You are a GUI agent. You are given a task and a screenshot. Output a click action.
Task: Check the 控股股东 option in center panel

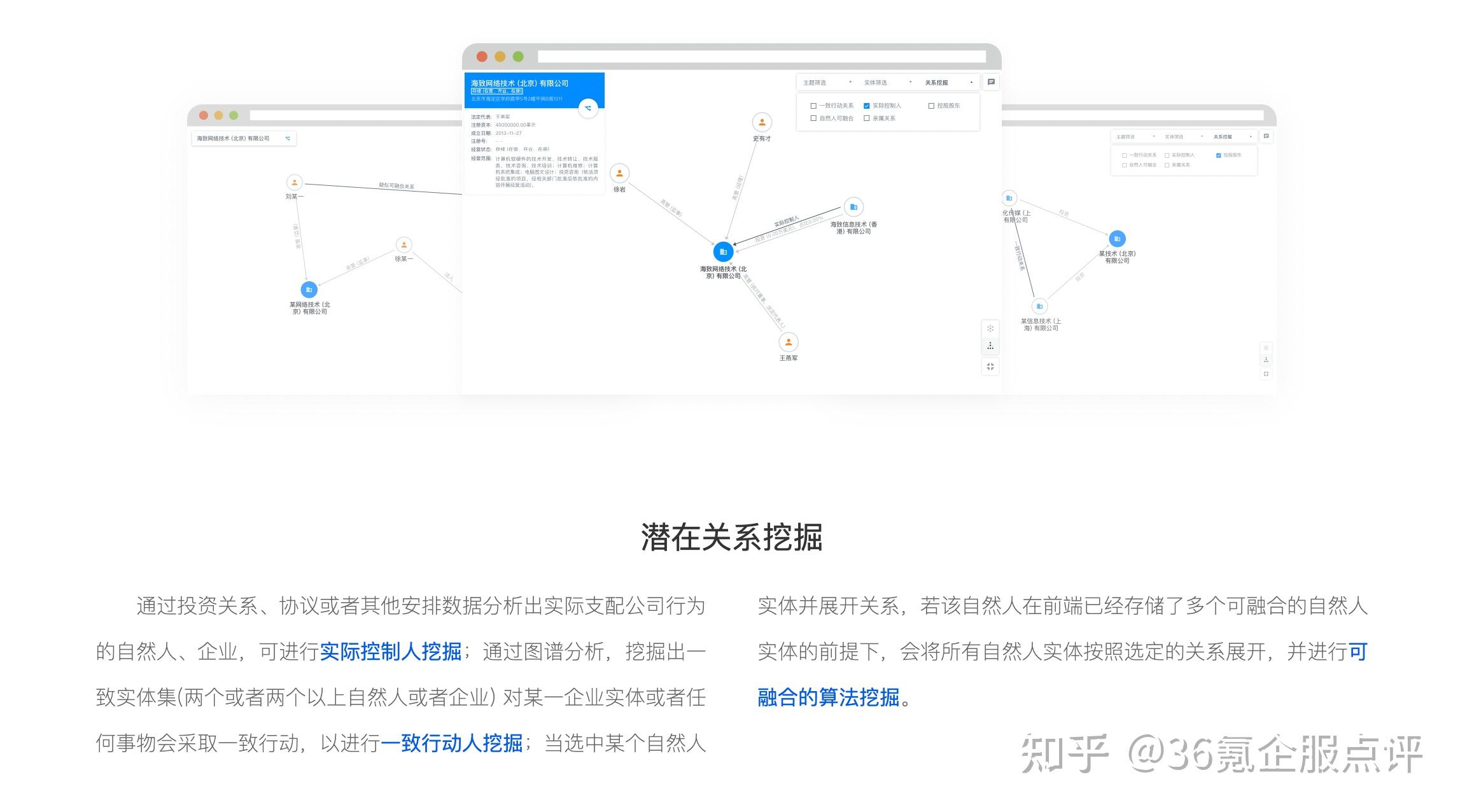(x=931, y=106)
